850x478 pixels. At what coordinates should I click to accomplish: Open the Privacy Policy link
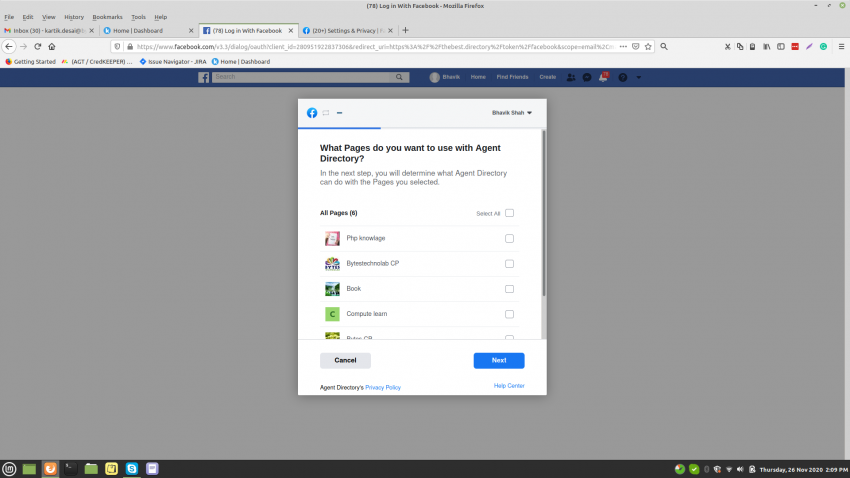tap(383, 387)
